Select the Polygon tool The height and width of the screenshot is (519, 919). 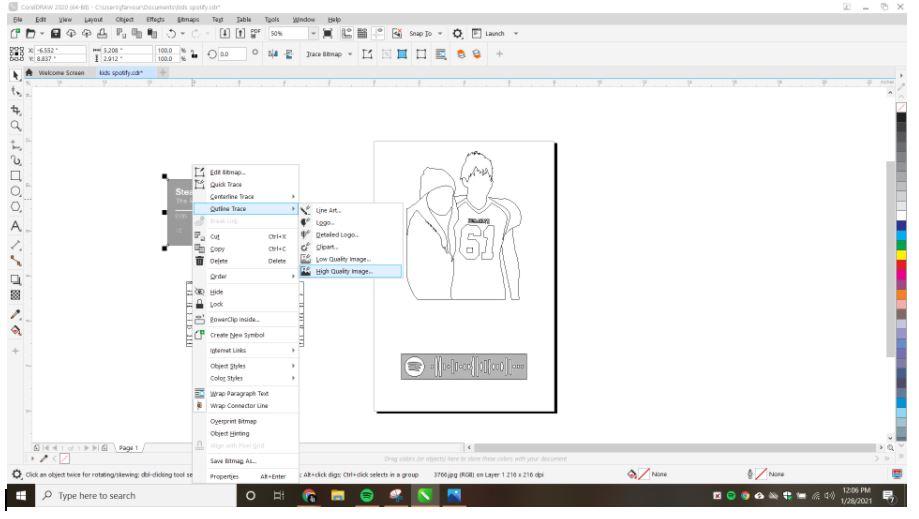tap(16, 207)
